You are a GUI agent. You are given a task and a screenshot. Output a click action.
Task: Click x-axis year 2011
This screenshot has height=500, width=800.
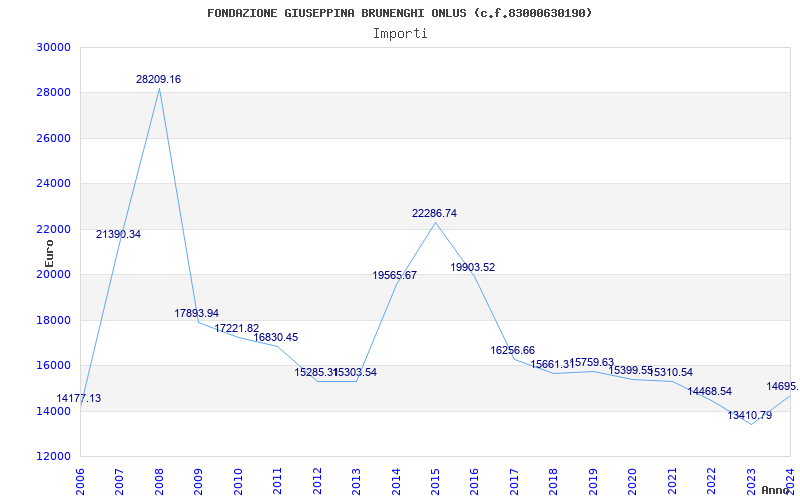[278, 482]
